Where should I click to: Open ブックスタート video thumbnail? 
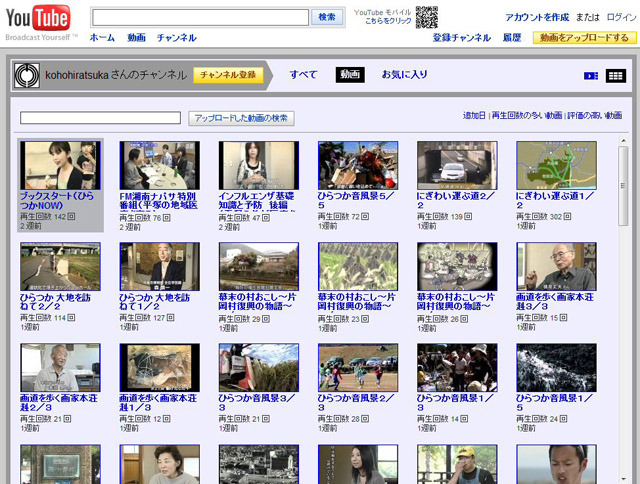(x=60, y=165)
